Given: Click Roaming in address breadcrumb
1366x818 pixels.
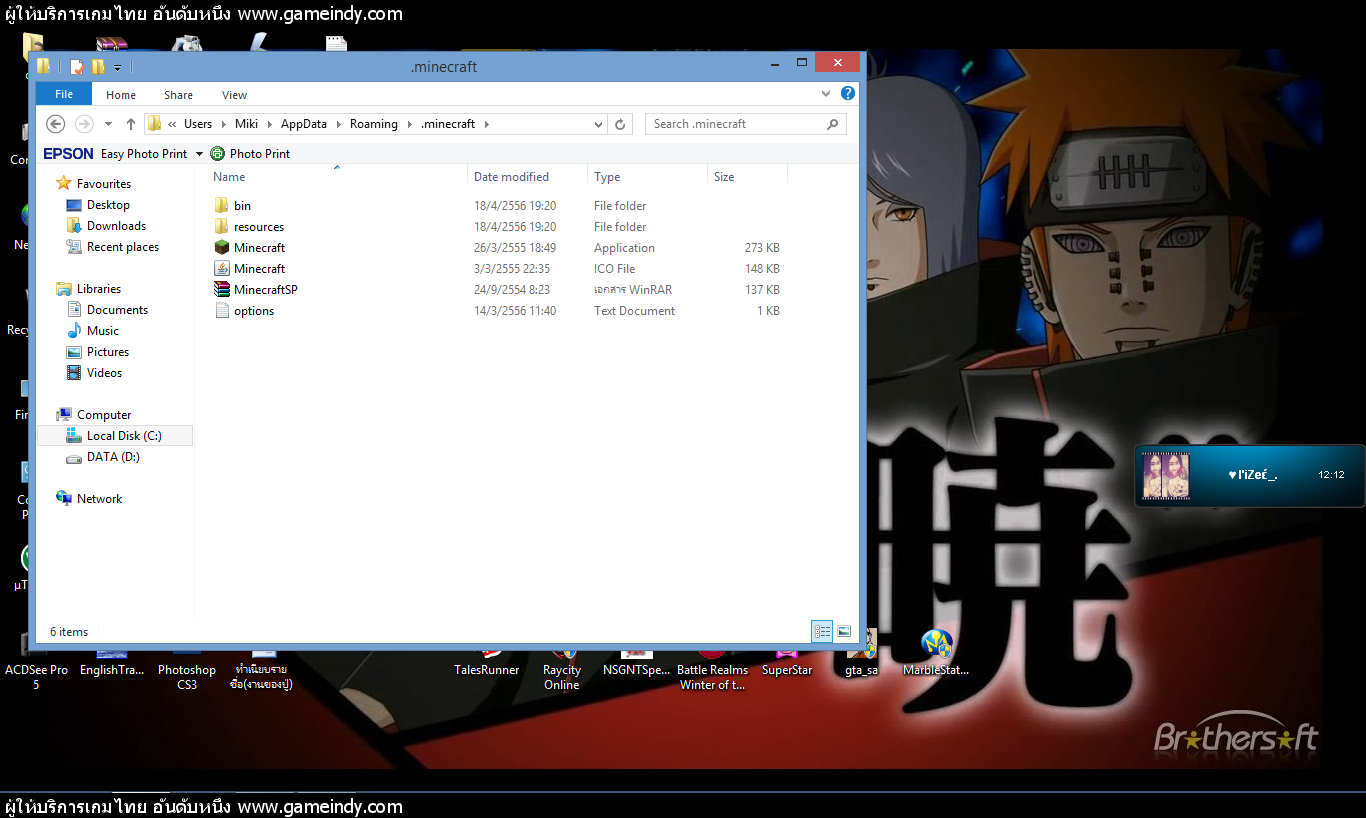Looking at the screenshot, I should click(374, 124).
